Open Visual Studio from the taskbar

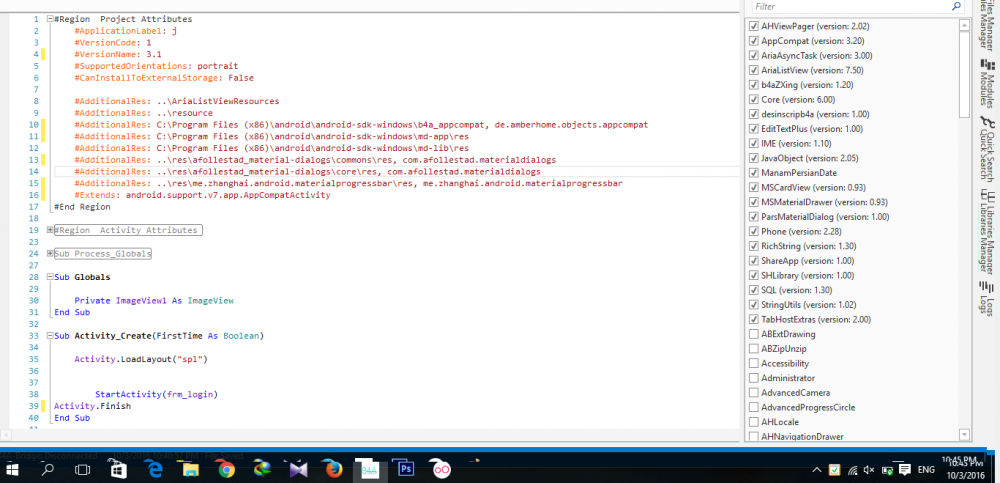coord(298,468)
